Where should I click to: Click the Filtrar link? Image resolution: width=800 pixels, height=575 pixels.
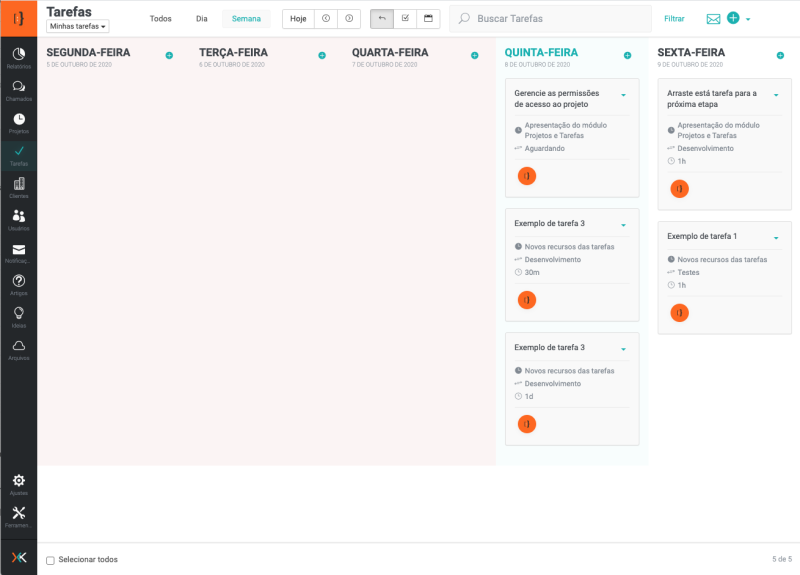coord(674,19)
